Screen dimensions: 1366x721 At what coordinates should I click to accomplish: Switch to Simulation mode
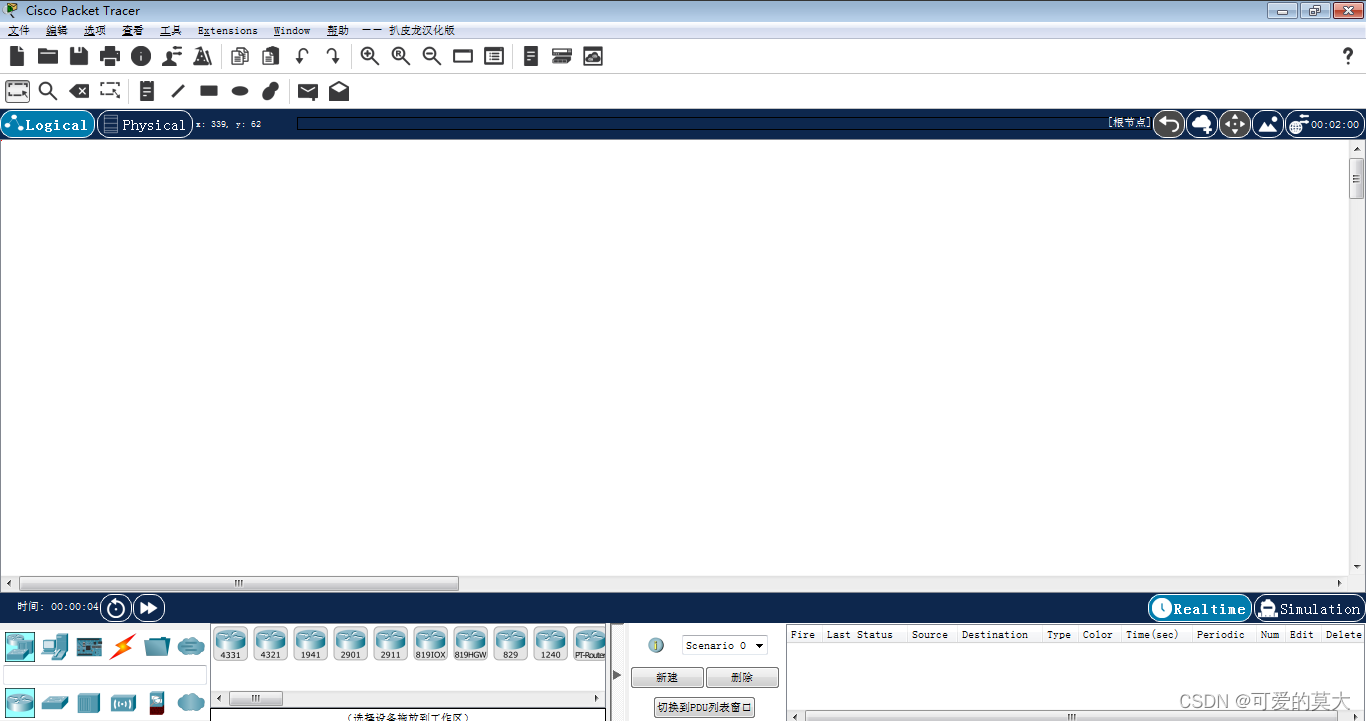pyautogui.click(x=1309, y=608)
